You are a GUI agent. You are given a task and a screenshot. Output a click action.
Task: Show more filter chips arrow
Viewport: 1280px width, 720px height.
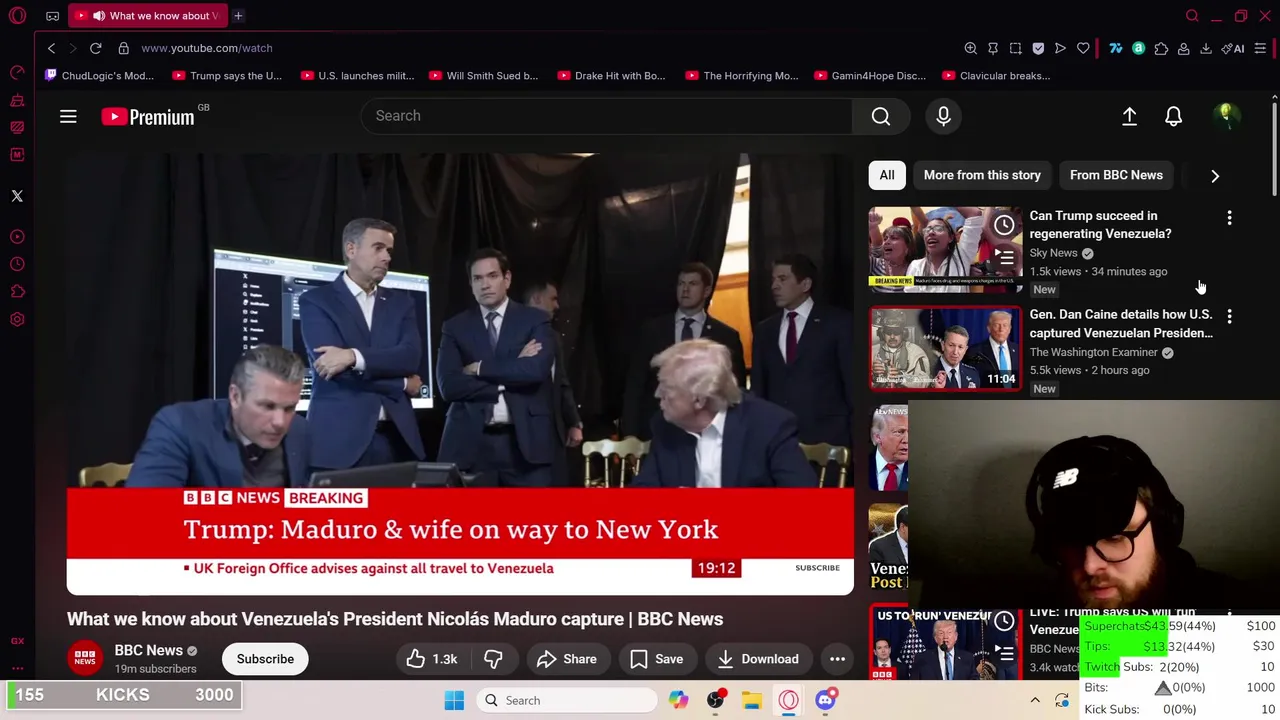tap(1215, 176)
